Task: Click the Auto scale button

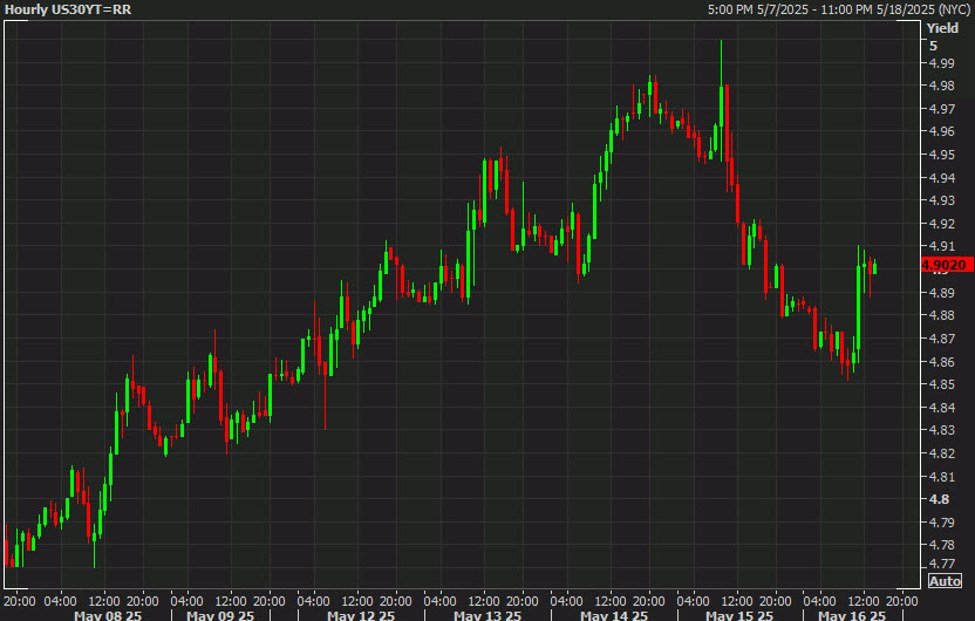Action: pyautogui.click(x=945, y=581)
